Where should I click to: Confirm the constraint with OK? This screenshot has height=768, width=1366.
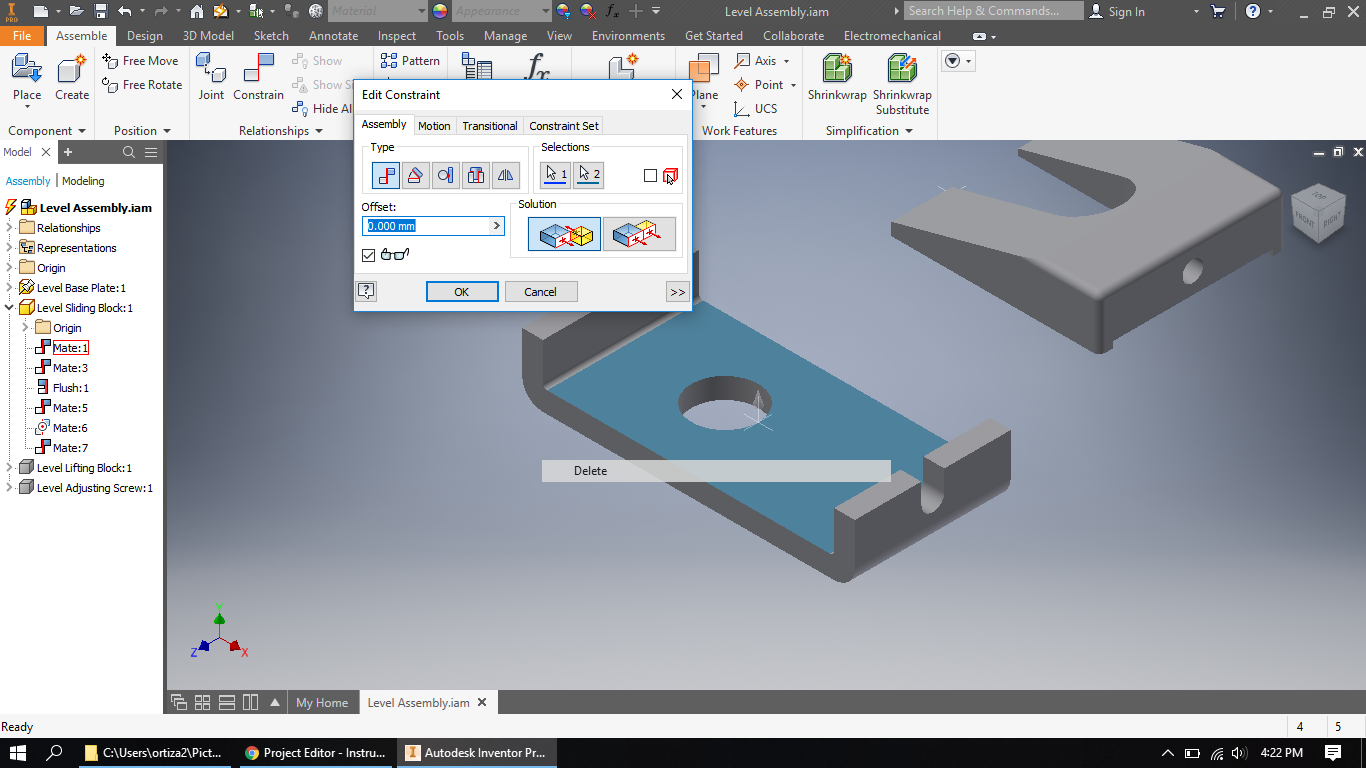pyautogui.click(x=461, y=291)
